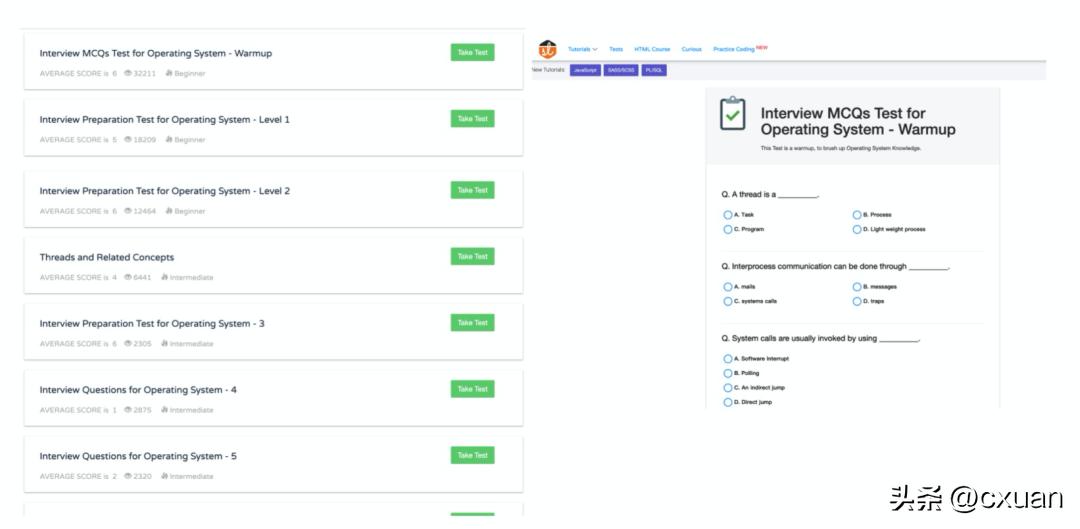Open the JavaScript new tutorial tag
Viewport: 1080px width, 529px height.
[585, 71]
